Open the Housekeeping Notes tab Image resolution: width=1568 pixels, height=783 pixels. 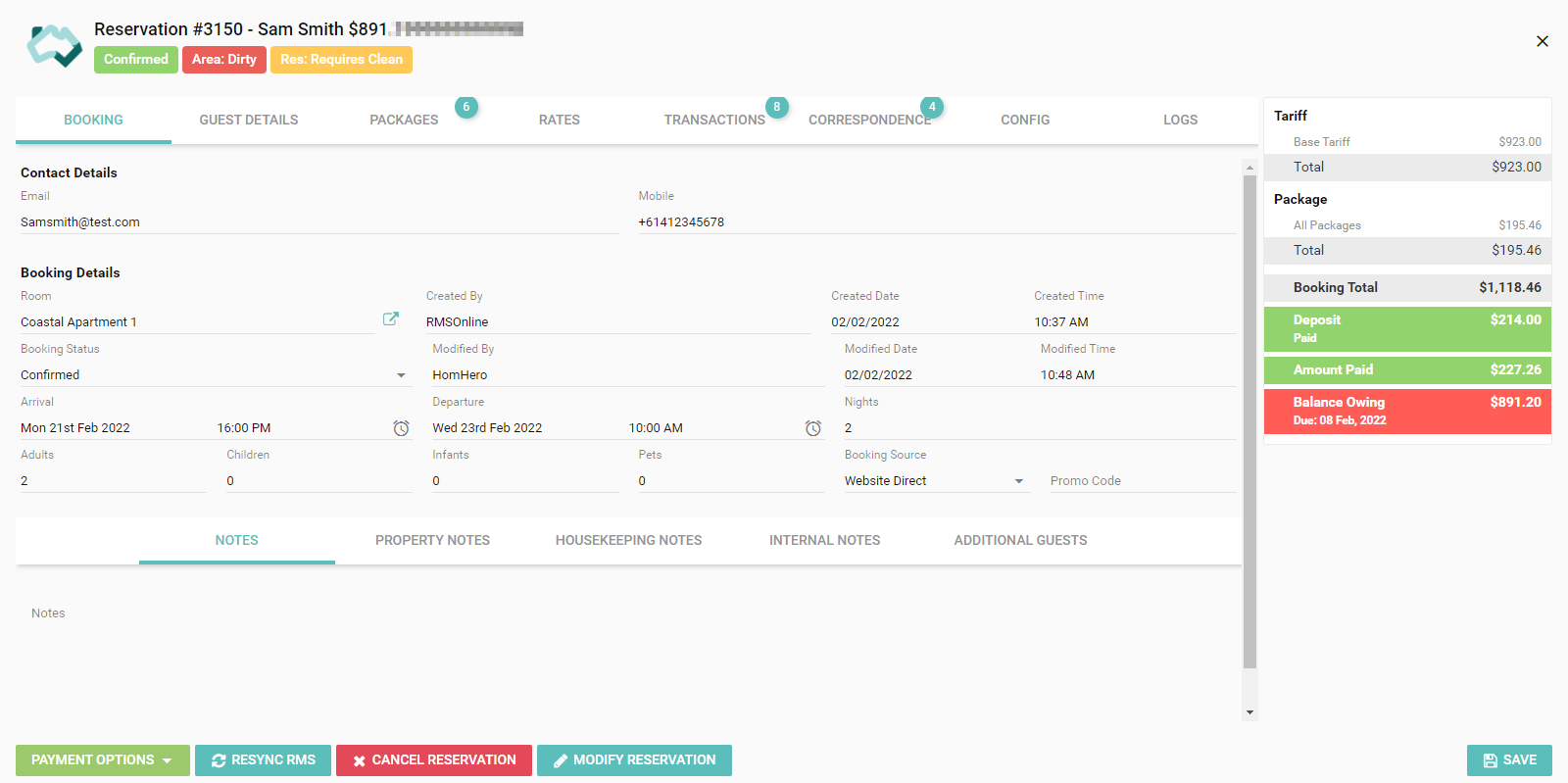628,540
